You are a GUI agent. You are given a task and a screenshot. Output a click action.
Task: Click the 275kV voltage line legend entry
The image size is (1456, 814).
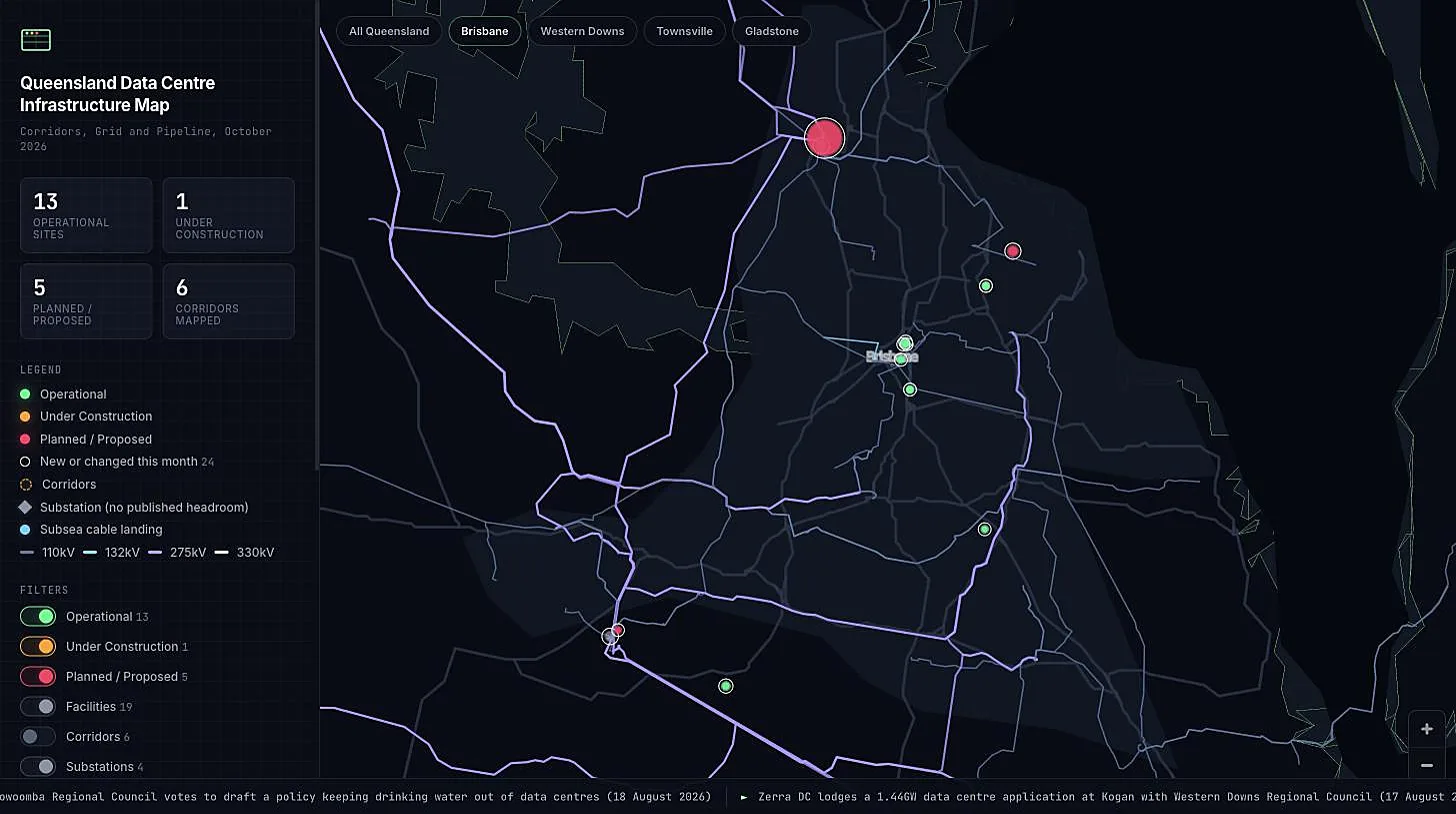[177, 553]
